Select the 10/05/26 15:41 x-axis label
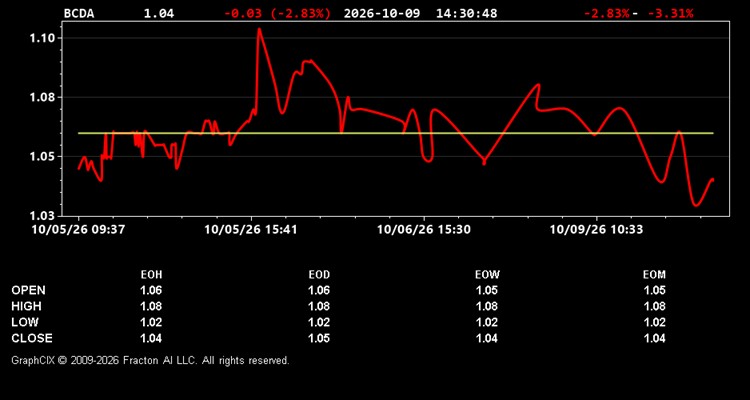The image size is (750, 400). click(x=251, y=230)
